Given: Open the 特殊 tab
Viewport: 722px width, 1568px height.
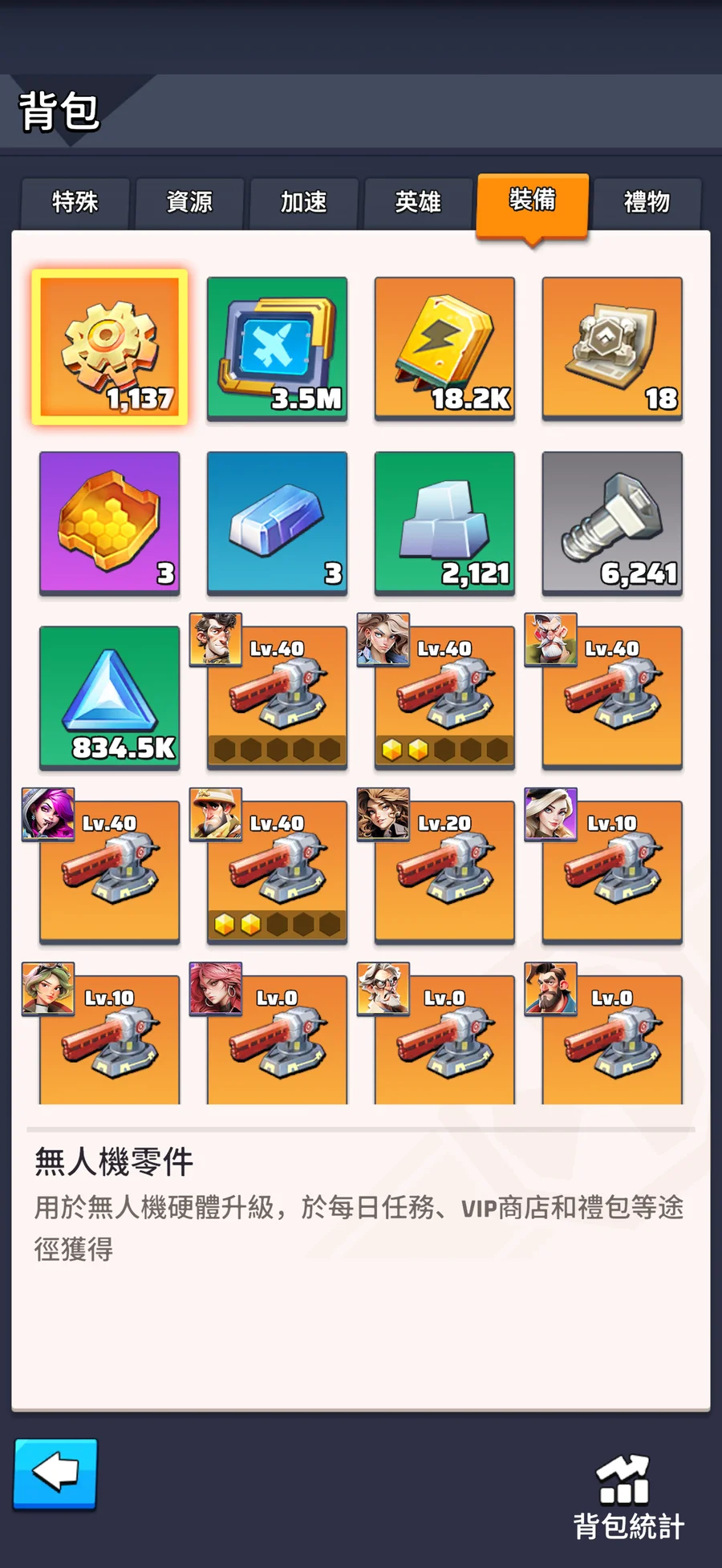Looking at the screenshot, I should pos(75,202).
